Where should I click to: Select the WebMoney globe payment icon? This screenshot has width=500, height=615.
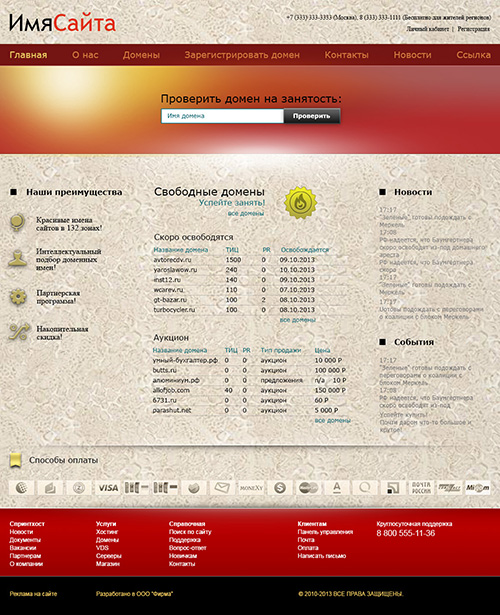coord(22,488)
